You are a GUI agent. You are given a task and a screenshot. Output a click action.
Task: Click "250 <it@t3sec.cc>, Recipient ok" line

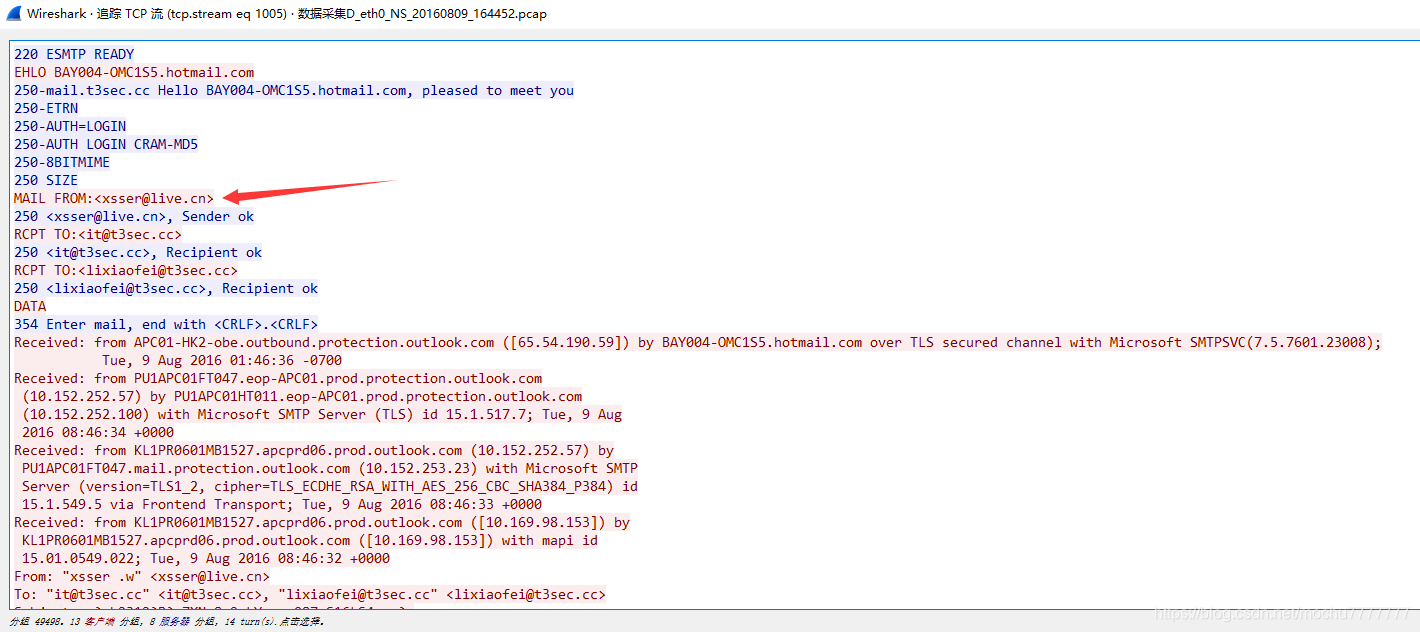(x=138, y=252)
